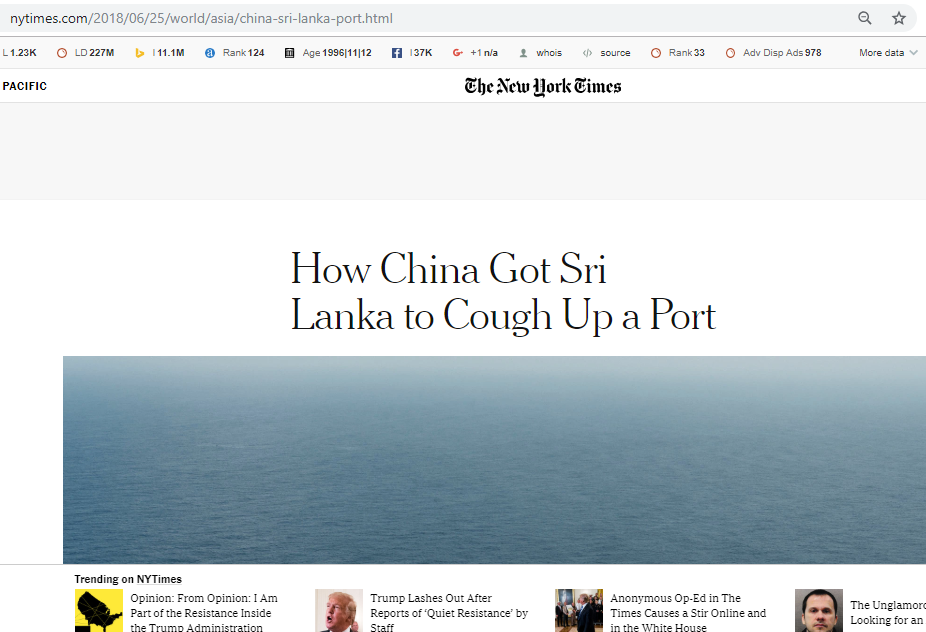
Task: Click the Alexa Rank 124 icon
Action: 210,53
